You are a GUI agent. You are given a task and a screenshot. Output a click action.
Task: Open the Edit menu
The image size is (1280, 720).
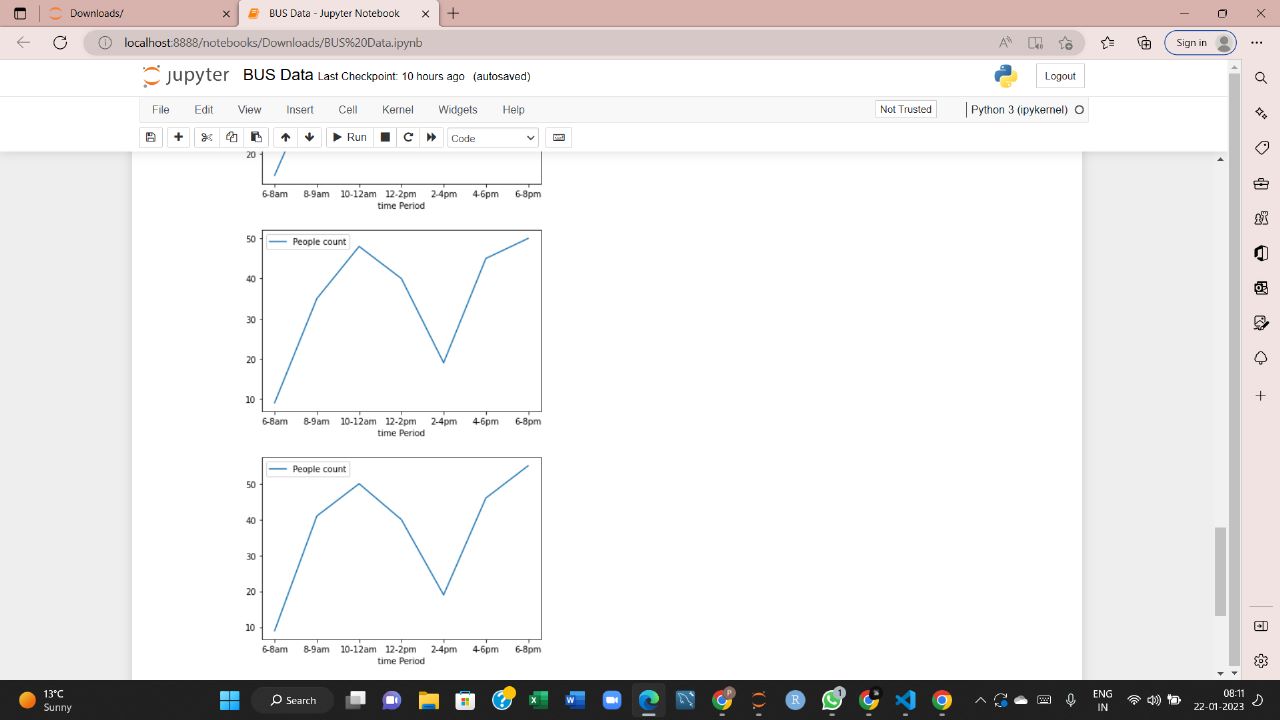click(x=204, y=110)
